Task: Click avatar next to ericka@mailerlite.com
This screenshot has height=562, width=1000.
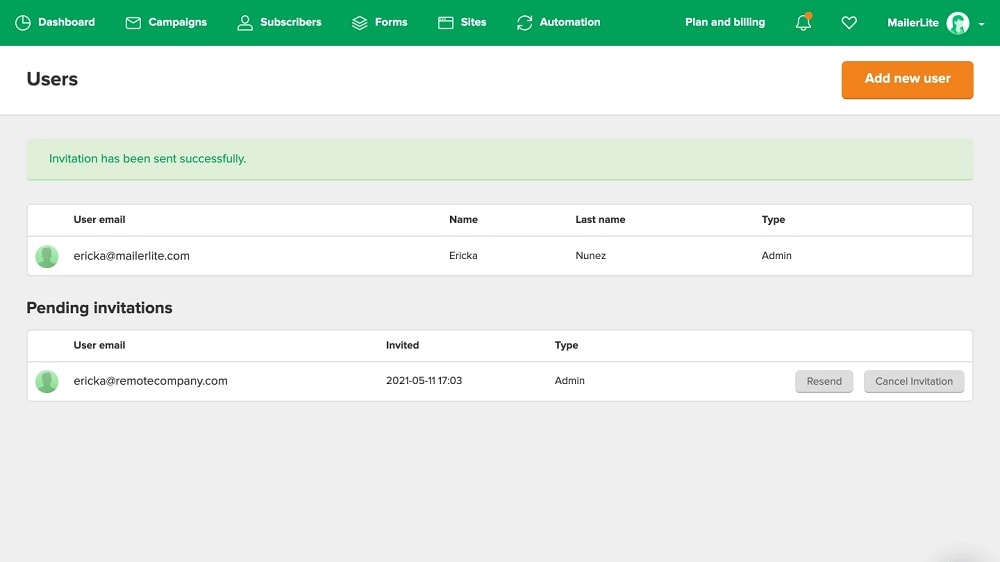Action: coord(47,256)
